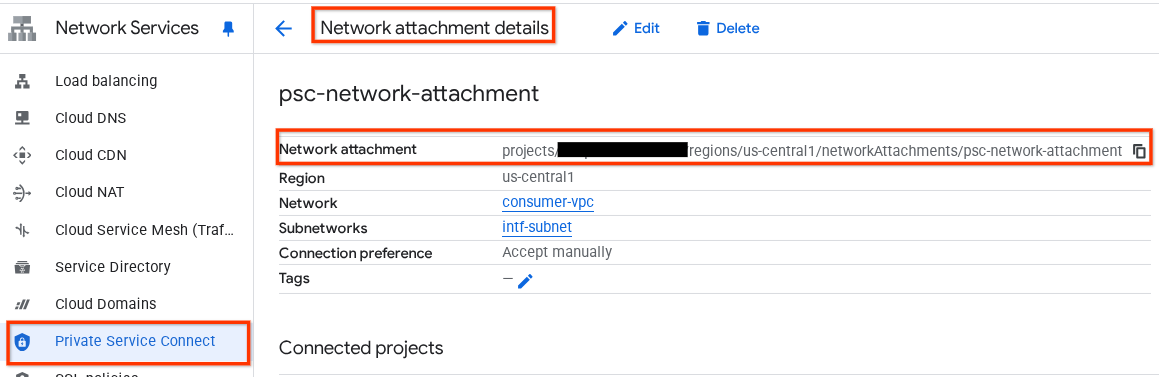Viewport: 1159px width, 377px height.
Task: Click the Cloud DNS sidebar icon
Action: [x=22, y=118]
